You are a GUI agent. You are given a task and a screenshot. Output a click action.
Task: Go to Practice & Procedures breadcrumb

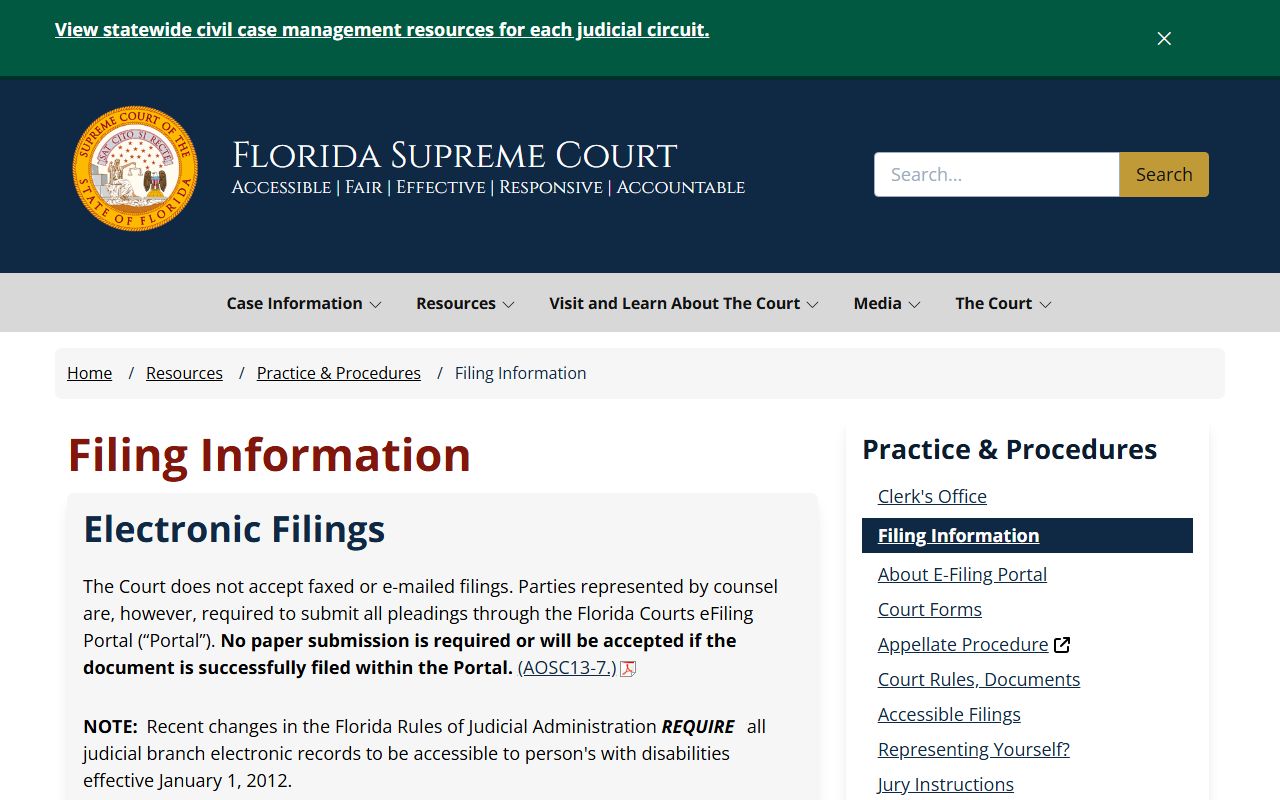coord(339,373)
